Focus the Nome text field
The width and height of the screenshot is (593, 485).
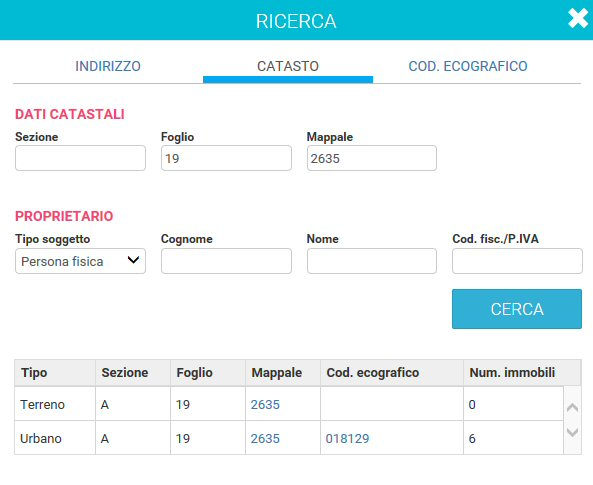[372, 261]
